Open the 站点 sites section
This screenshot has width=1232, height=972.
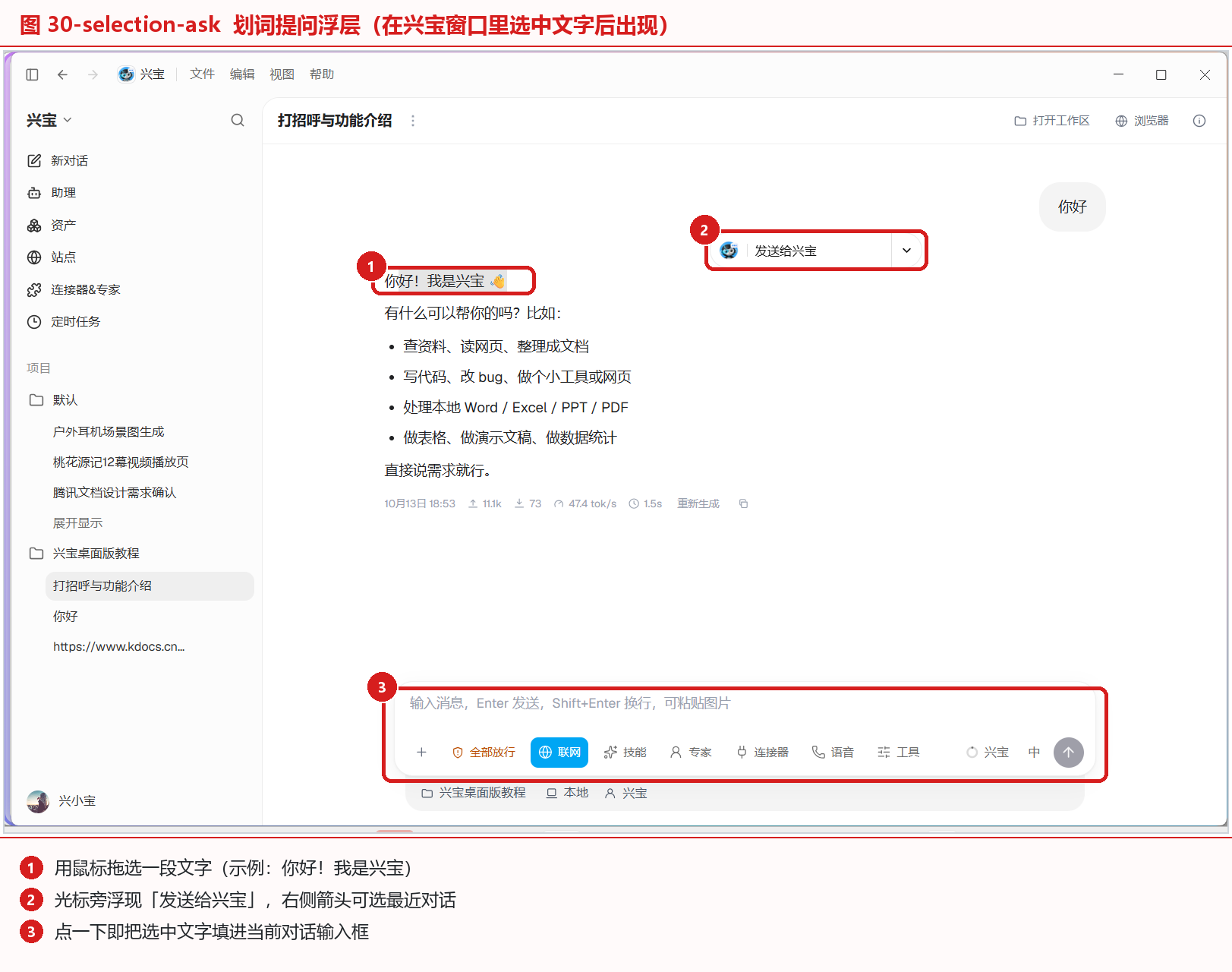[52, 257]
